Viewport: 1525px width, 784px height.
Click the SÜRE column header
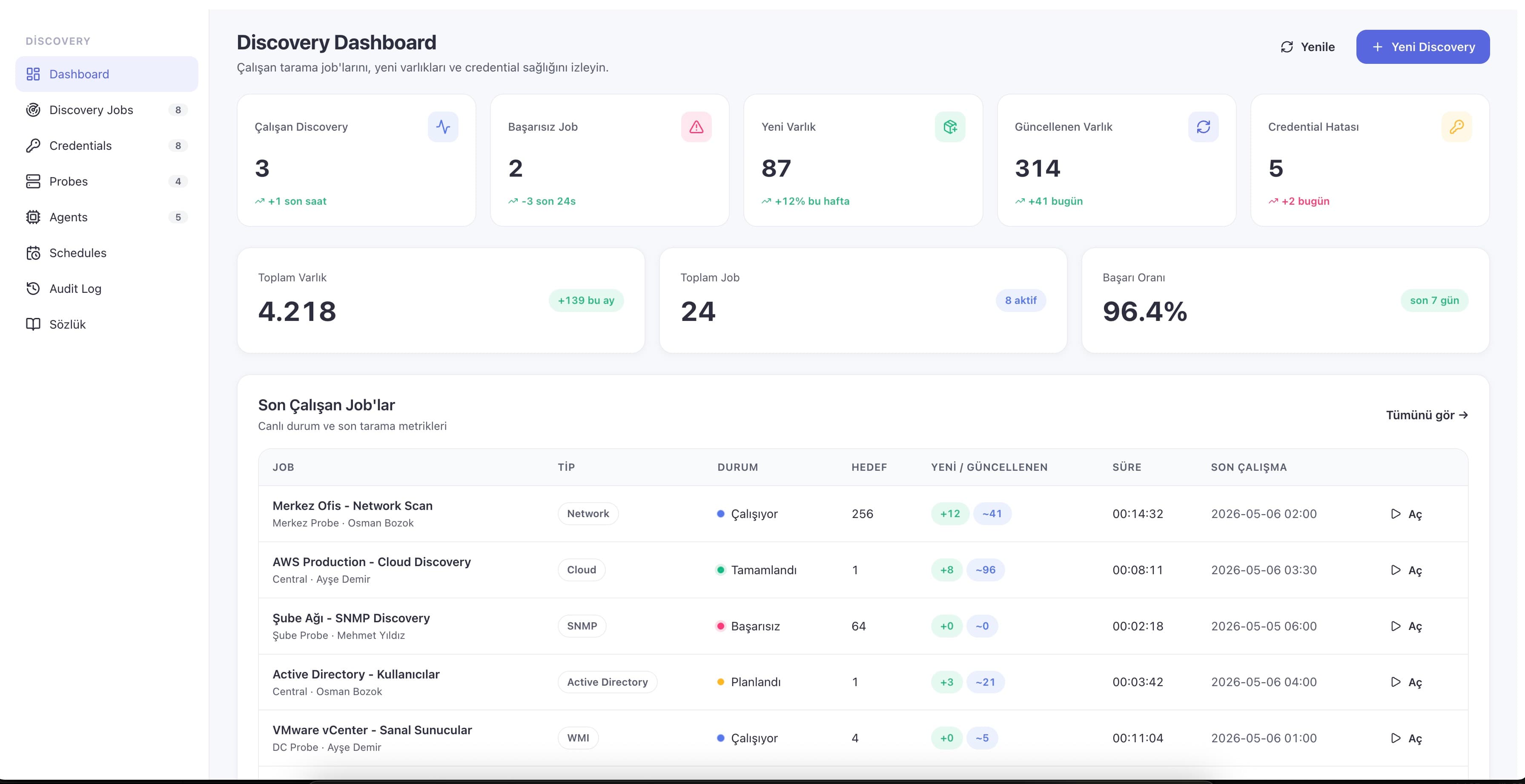pos(1127,467)
